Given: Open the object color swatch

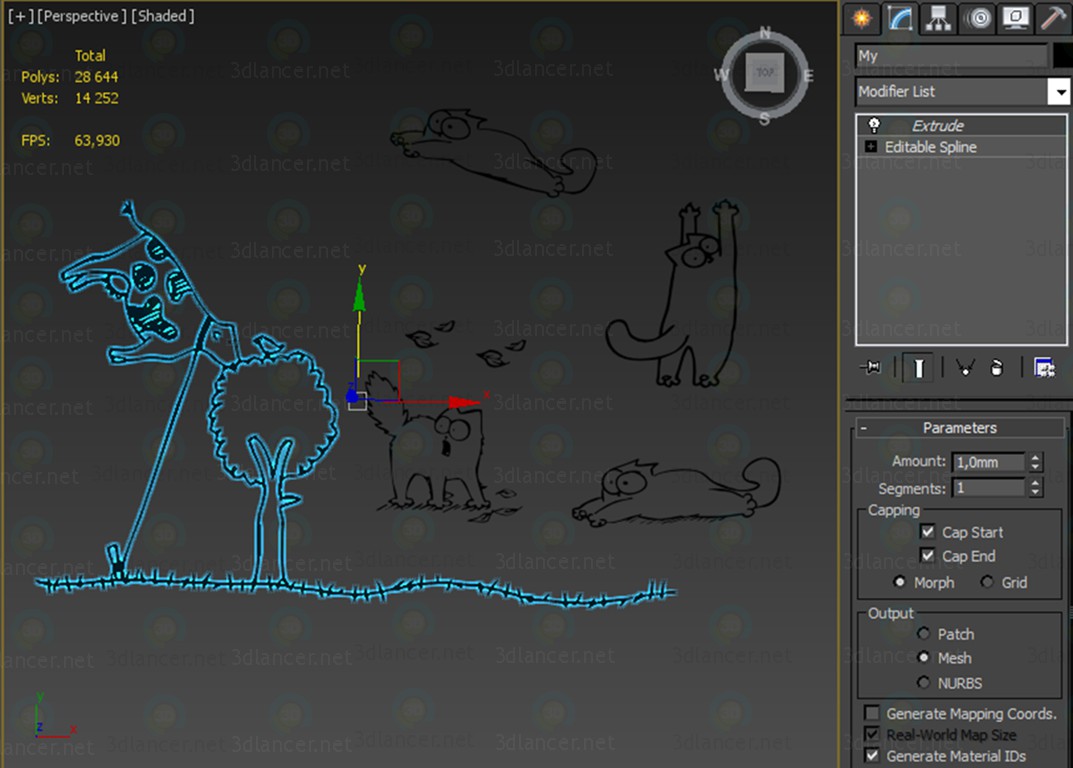Looking at the screenshot, I should [1063, 55].
